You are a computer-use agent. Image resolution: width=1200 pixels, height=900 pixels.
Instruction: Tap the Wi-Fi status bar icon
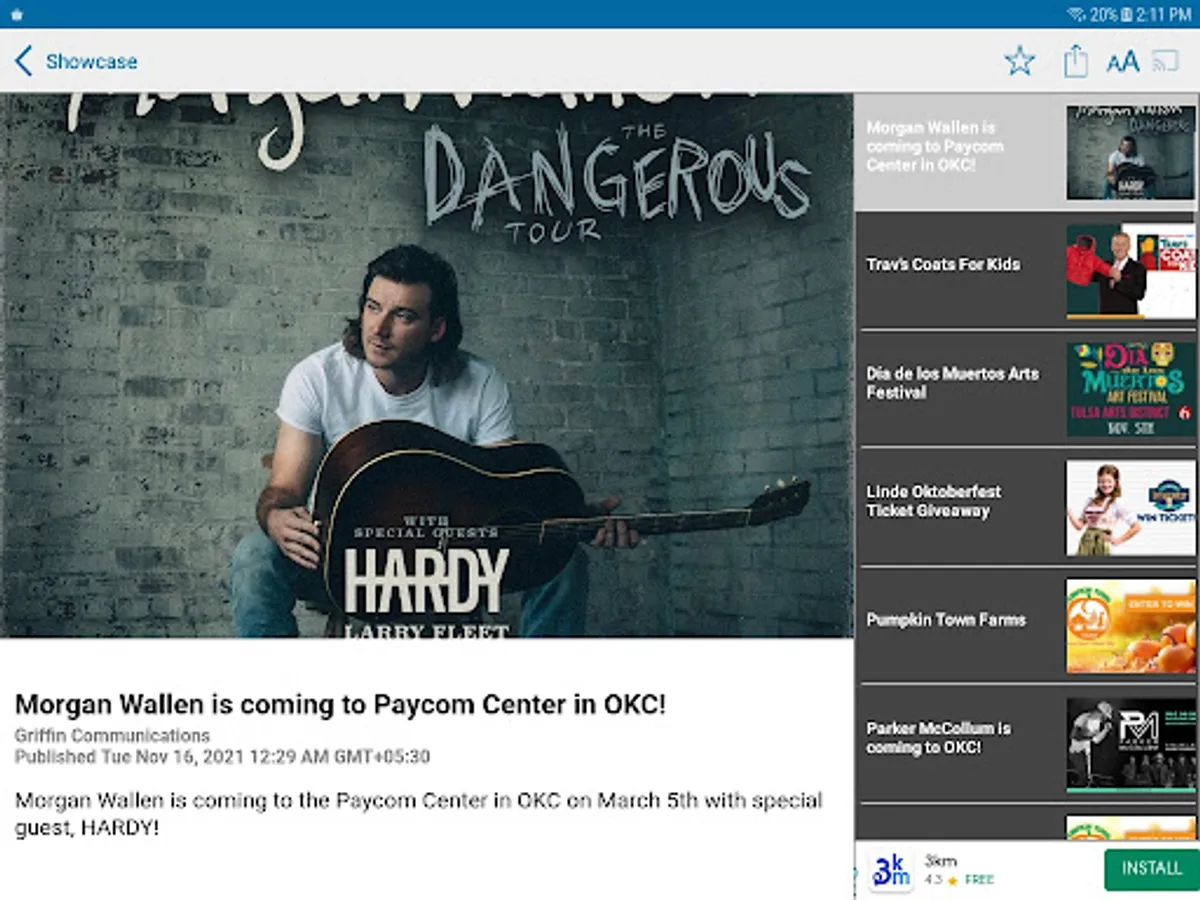tap(1076, 14)
